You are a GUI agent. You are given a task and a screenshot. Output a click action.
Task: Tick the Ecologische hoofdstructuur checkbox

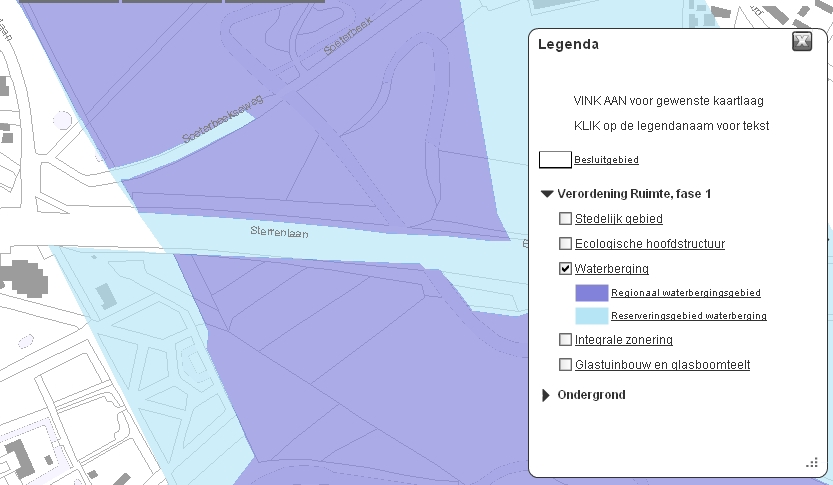565,243
